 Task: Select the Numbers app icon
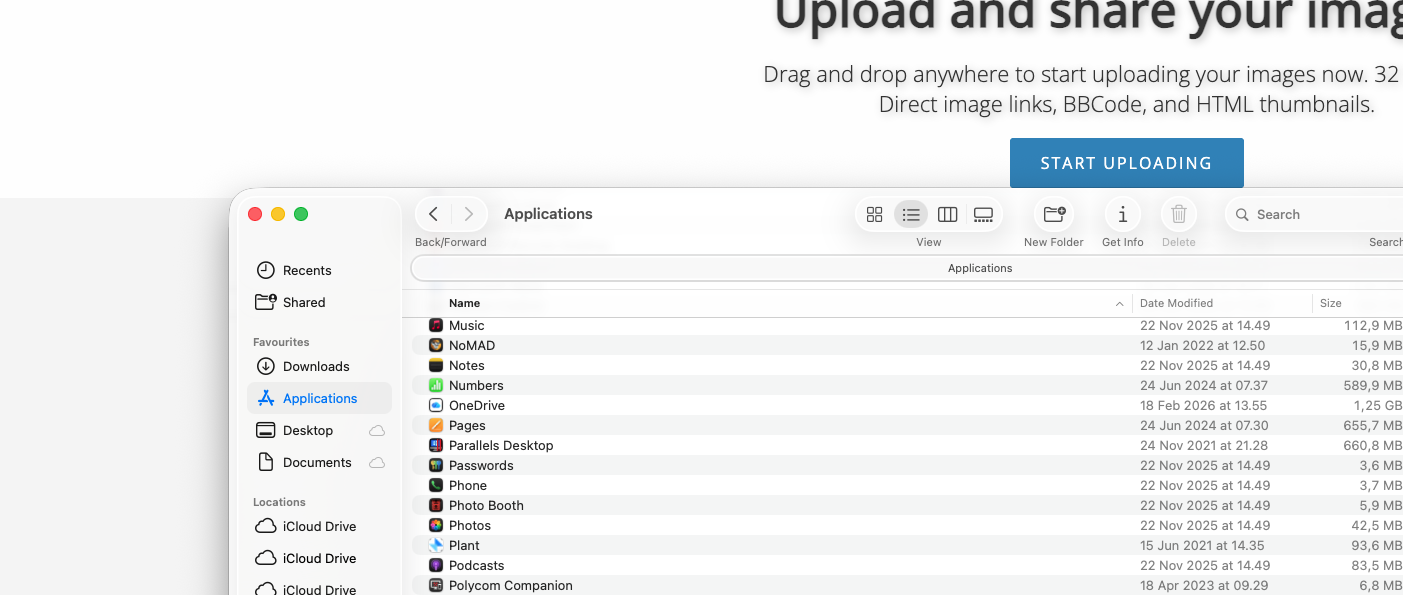[x=436, y=385]
